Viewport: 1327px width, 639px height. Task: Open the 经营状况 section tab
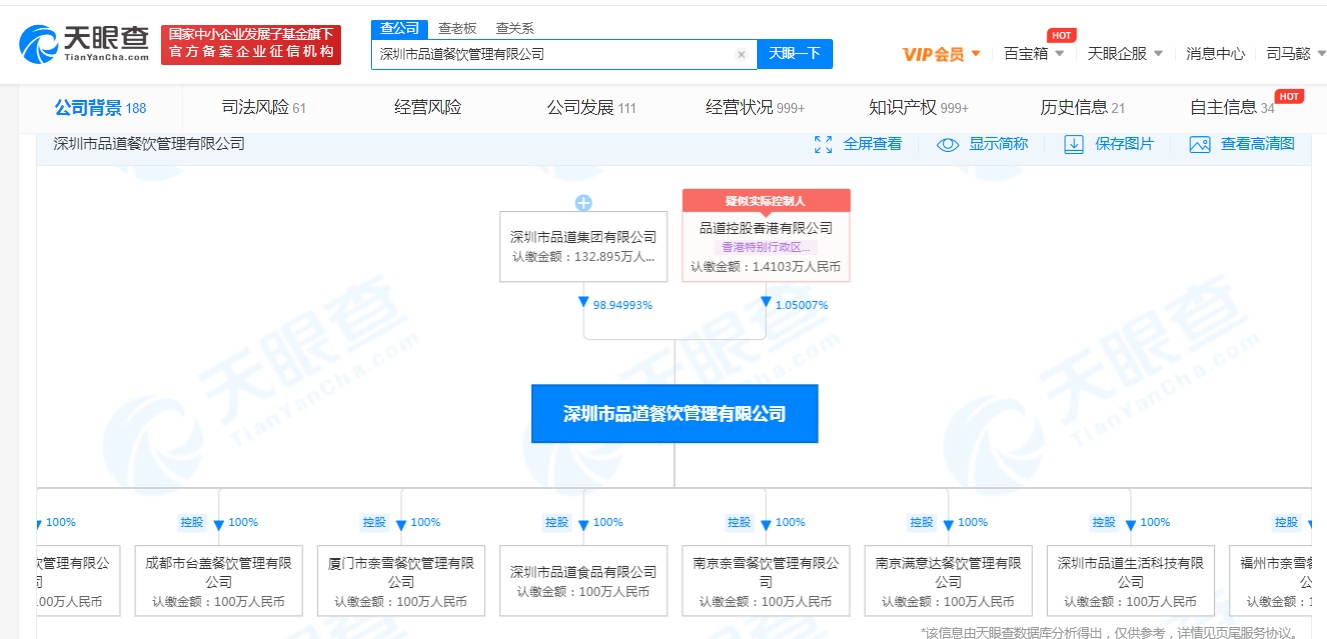coord(755,108)
